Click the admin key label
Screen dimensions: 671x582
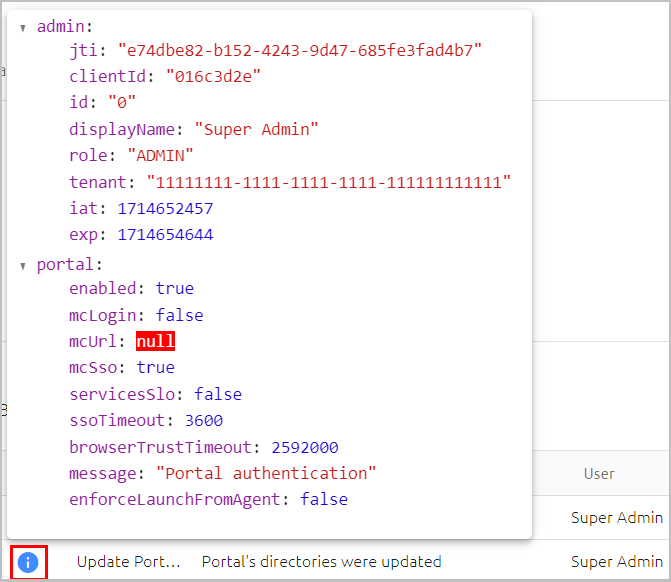(x=61, y=27)
